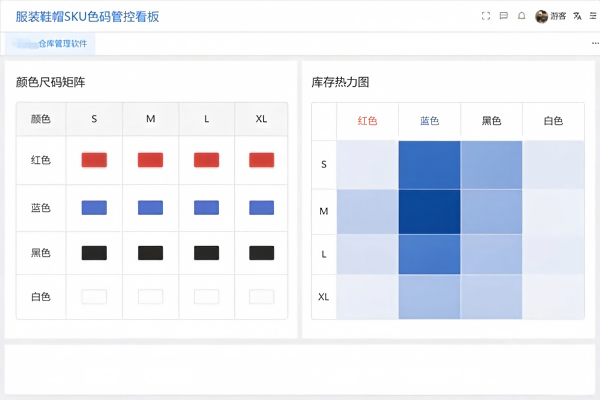Click the 黑色 heatmap column header

[491, 121]
